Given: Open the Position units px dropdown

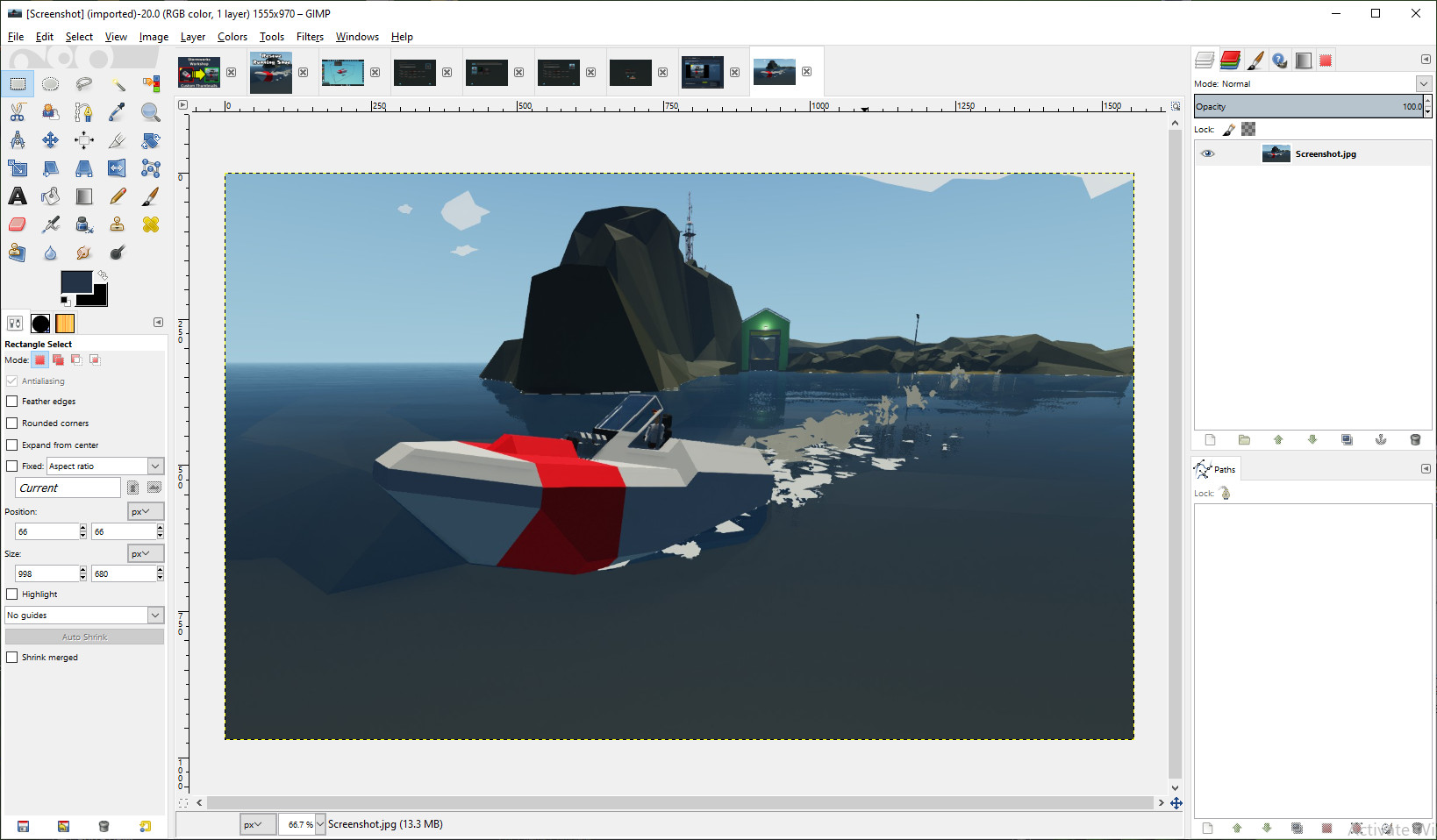Looking at the screenshot, I should tap(146, 511).
